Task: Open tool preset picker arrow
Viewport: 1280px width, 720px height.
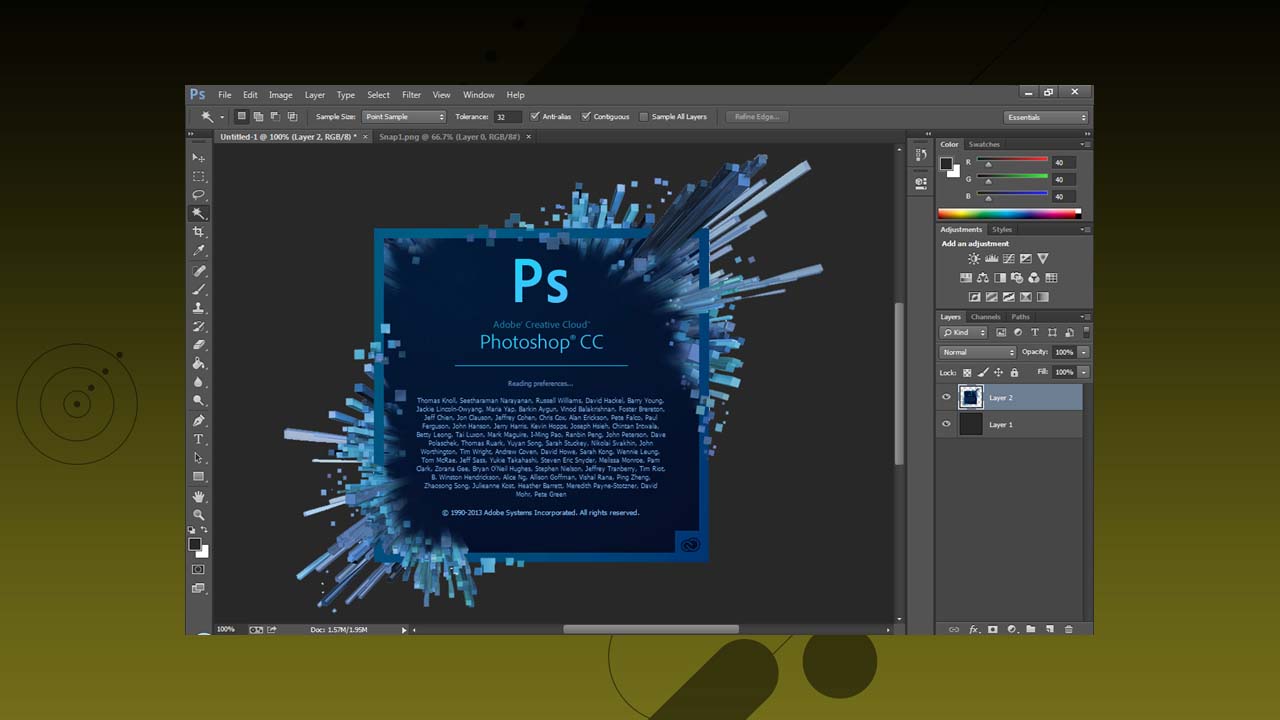Action: pos(221,117)
